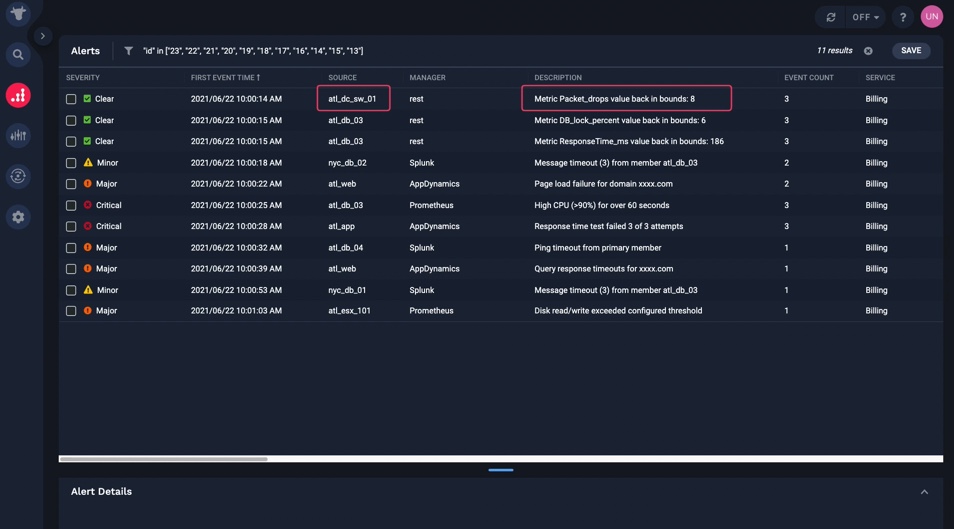Click the 11 results count label
Screen dimensions: 954x529
[834, 51]
